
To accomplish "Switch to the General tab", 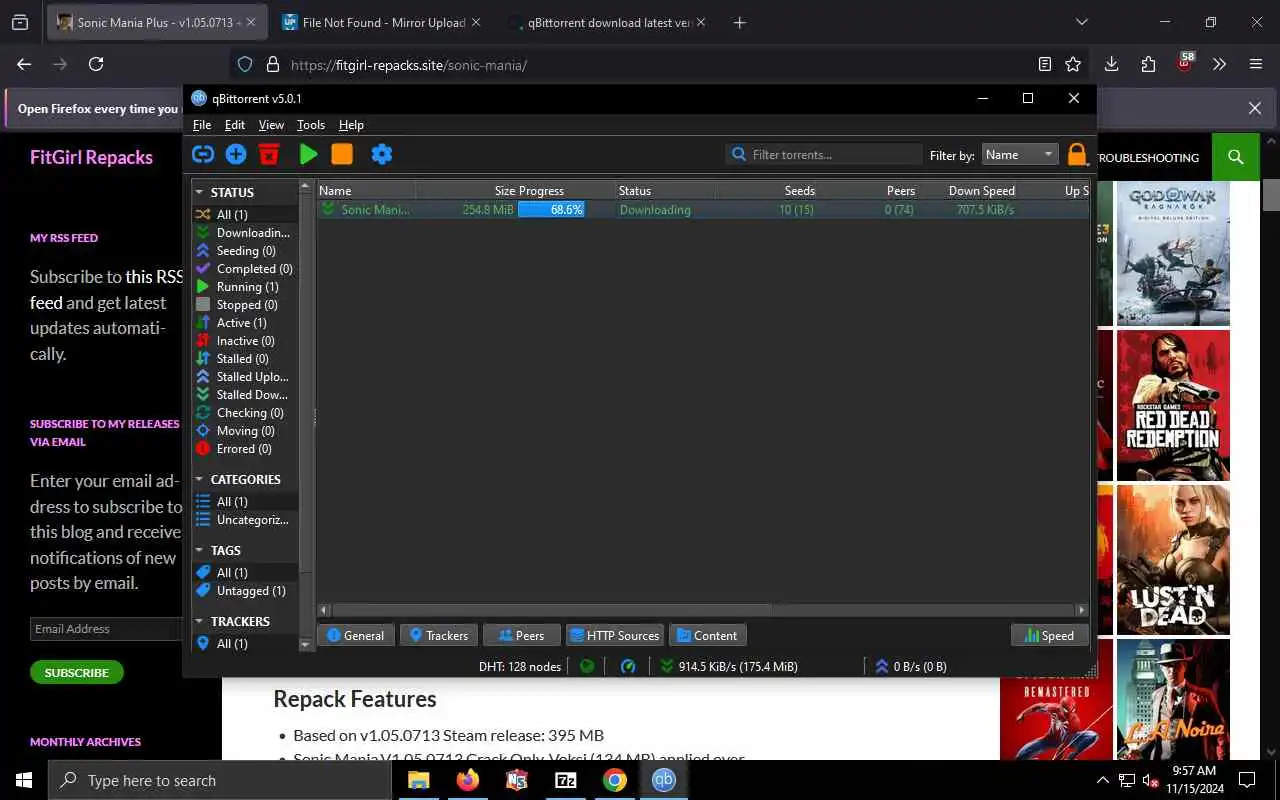I will pyautogui.click(x=355, y=635).
